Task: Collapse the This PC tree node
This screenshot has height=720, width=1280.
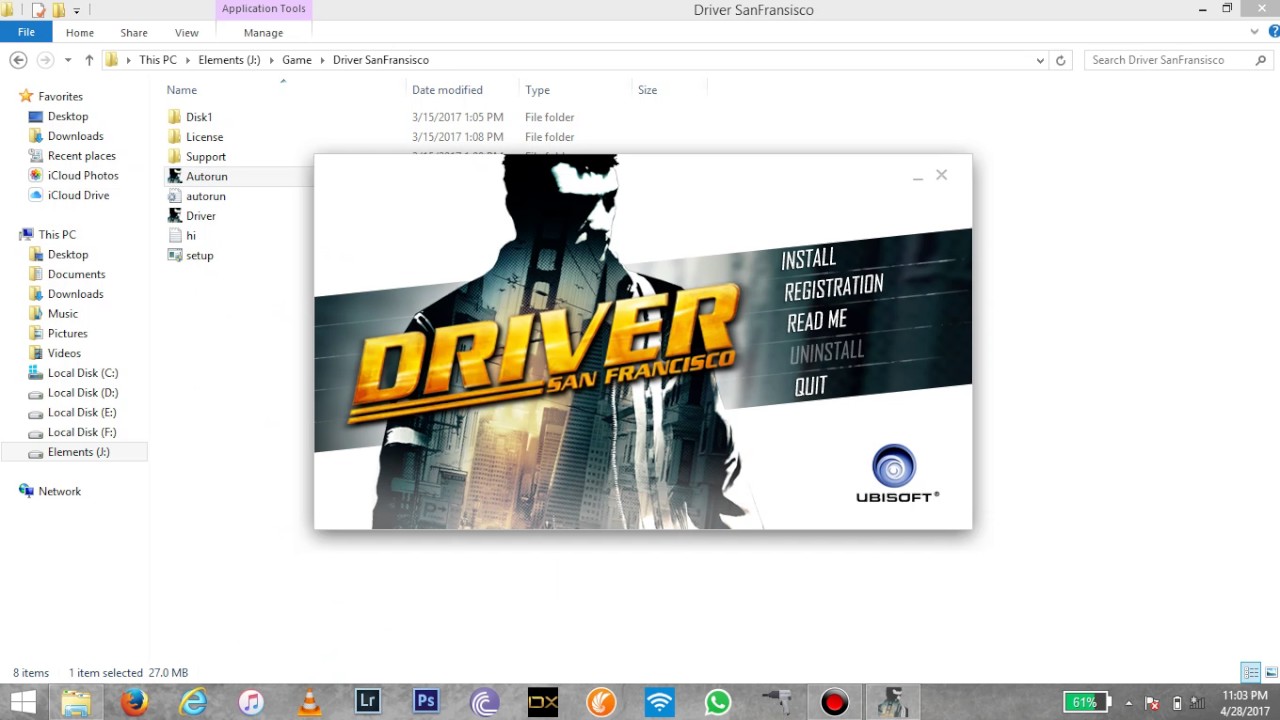Action: point(8,235)
